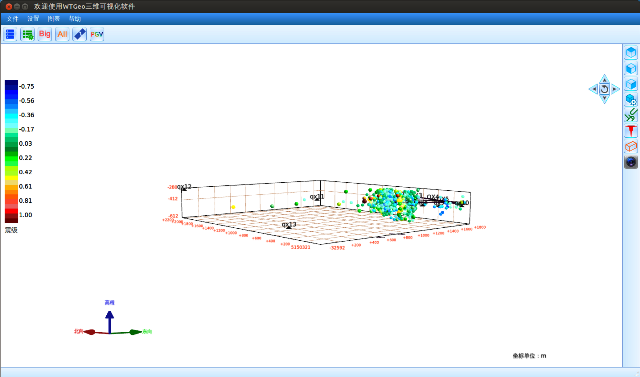Open the 帮助 menu

point(75,19)
